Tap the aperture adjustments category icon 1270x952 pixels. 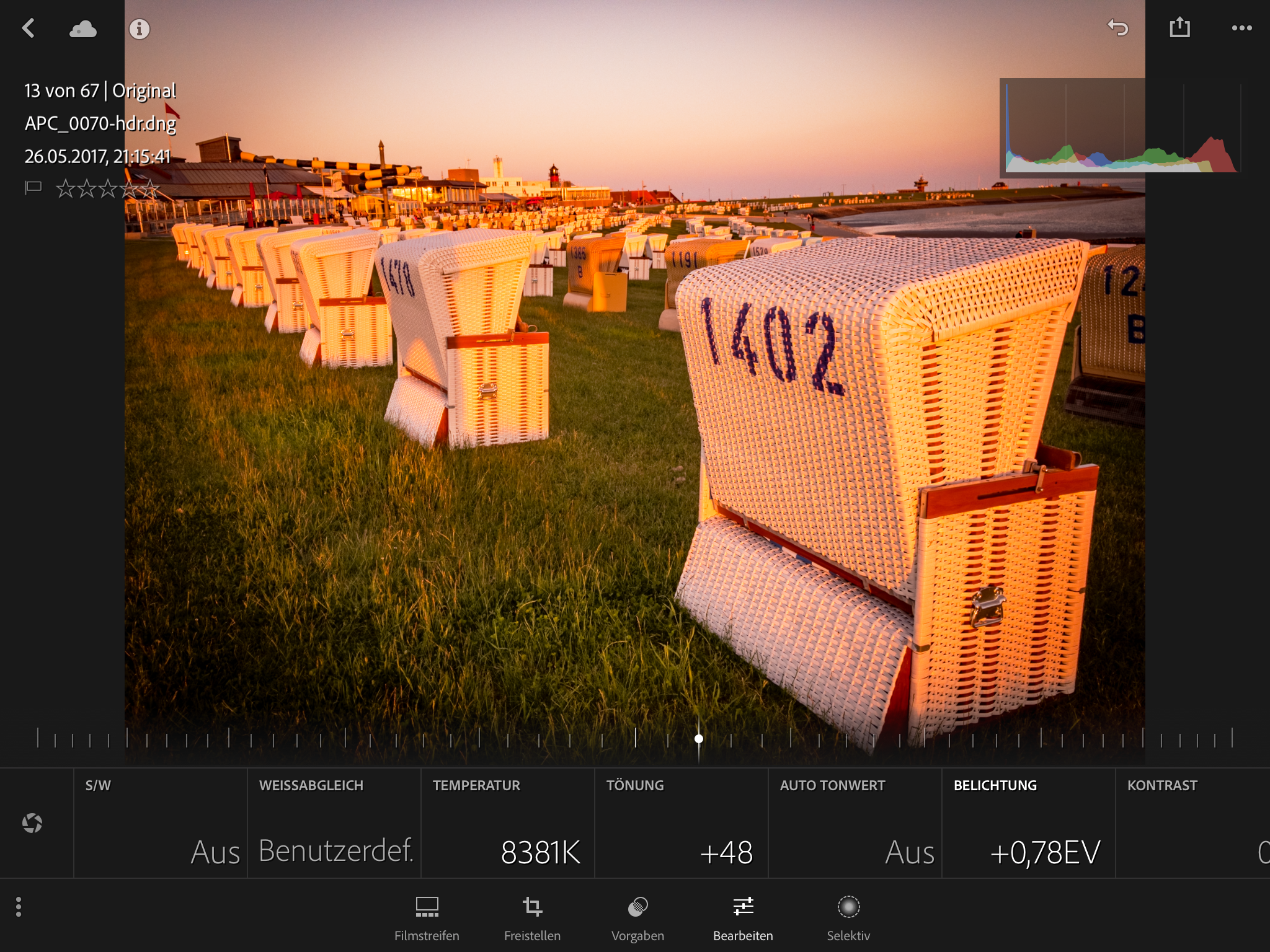(32, 823)
